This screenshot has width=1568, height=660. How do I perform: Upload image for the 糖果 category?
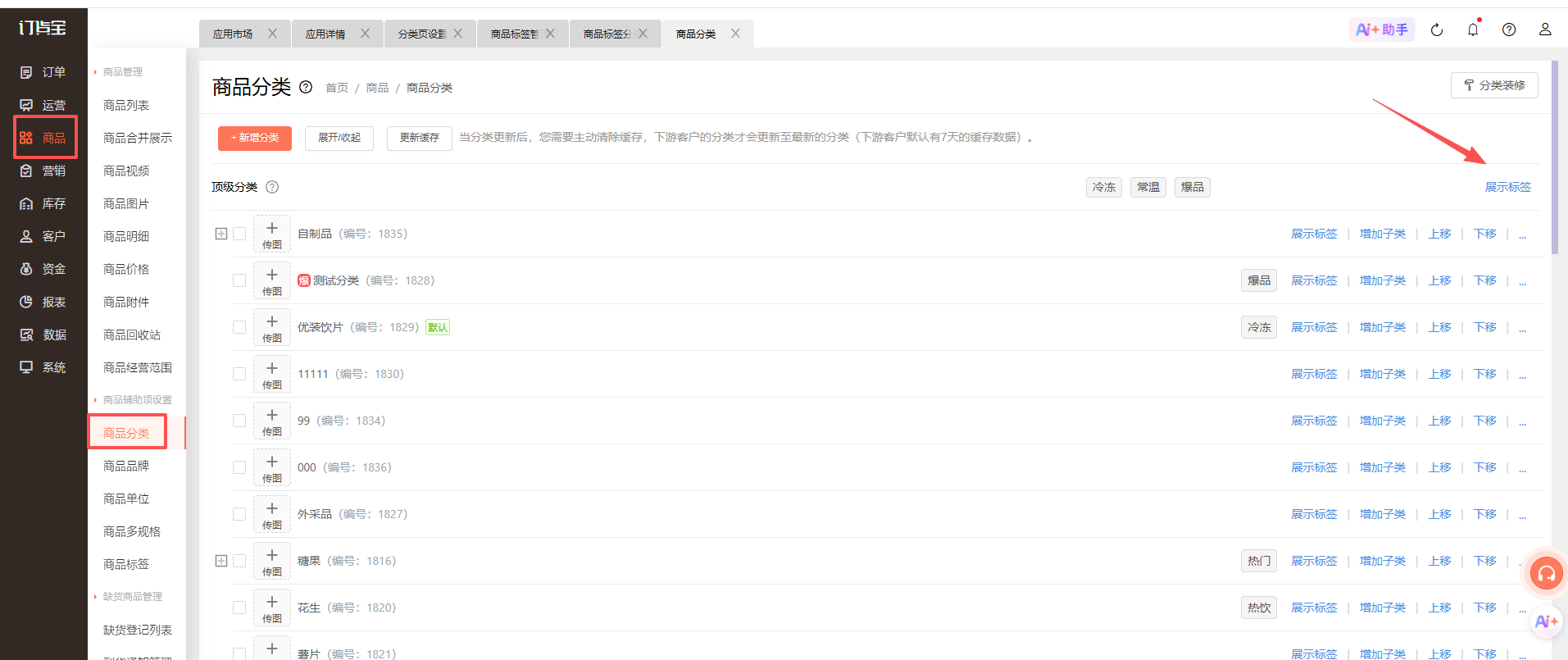coord(272,561)
